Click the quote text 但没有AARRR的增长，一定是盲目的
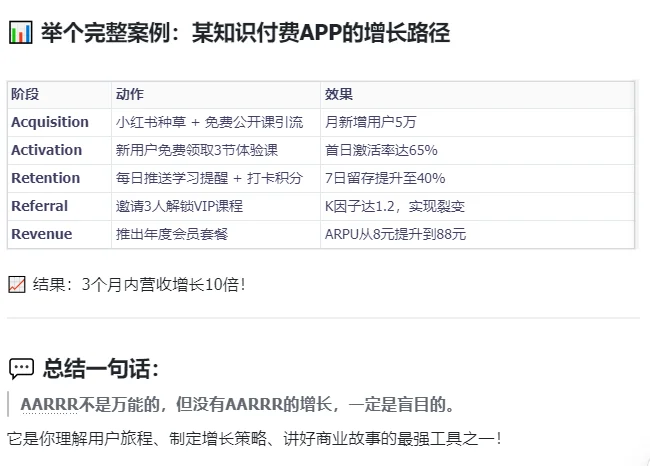 [x=315, y=404]
